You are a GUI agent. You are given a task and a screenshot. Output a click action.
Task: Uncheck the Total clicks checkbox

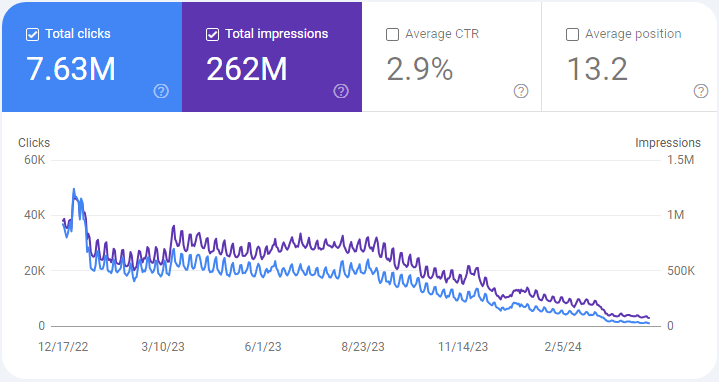pos(32,34)
